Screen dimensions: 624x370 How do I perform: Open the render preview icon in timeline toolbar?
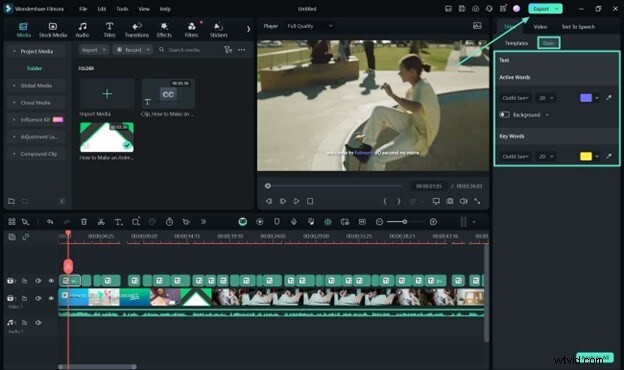[260, 222]
